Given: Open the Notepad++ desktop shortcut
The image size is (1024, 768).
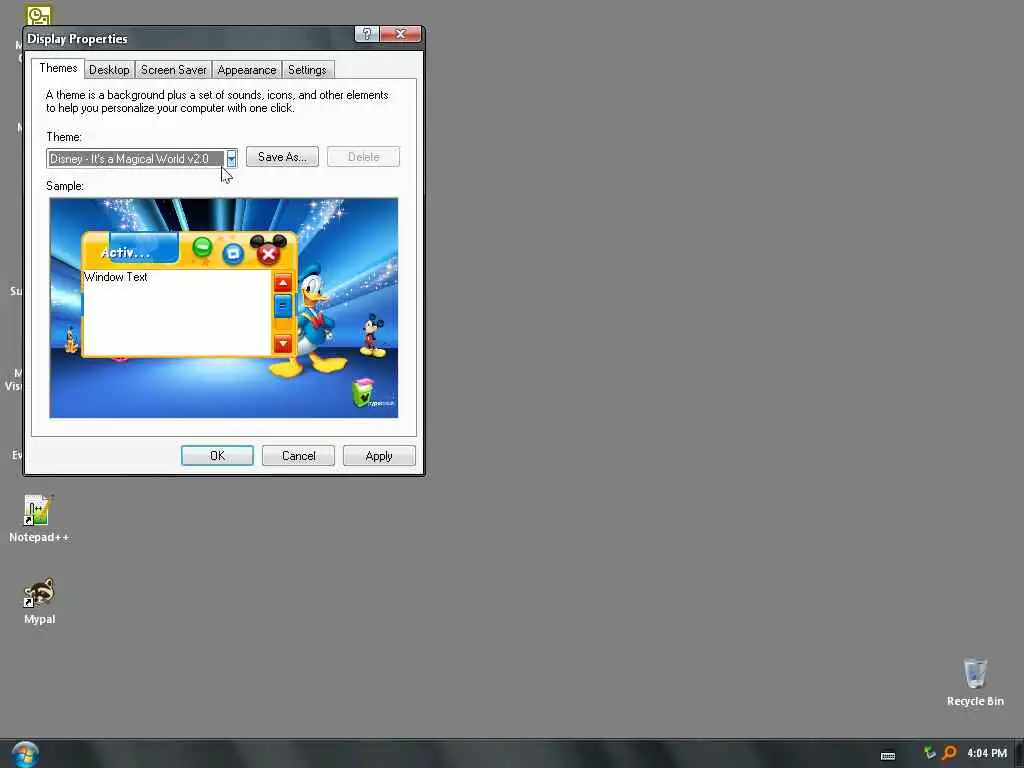Looking at the screenshot, I should [39, 519].
